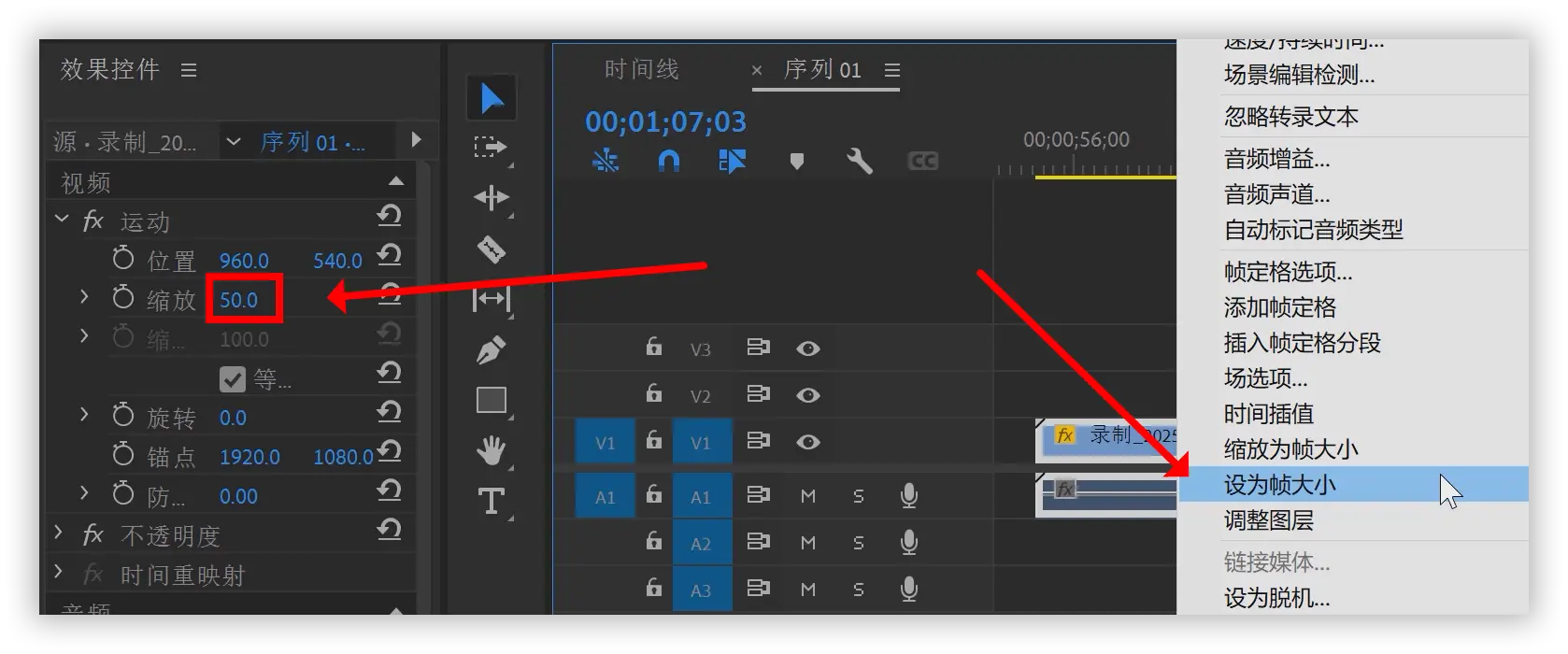Click the closed captions CC icon

pos(922,162)
